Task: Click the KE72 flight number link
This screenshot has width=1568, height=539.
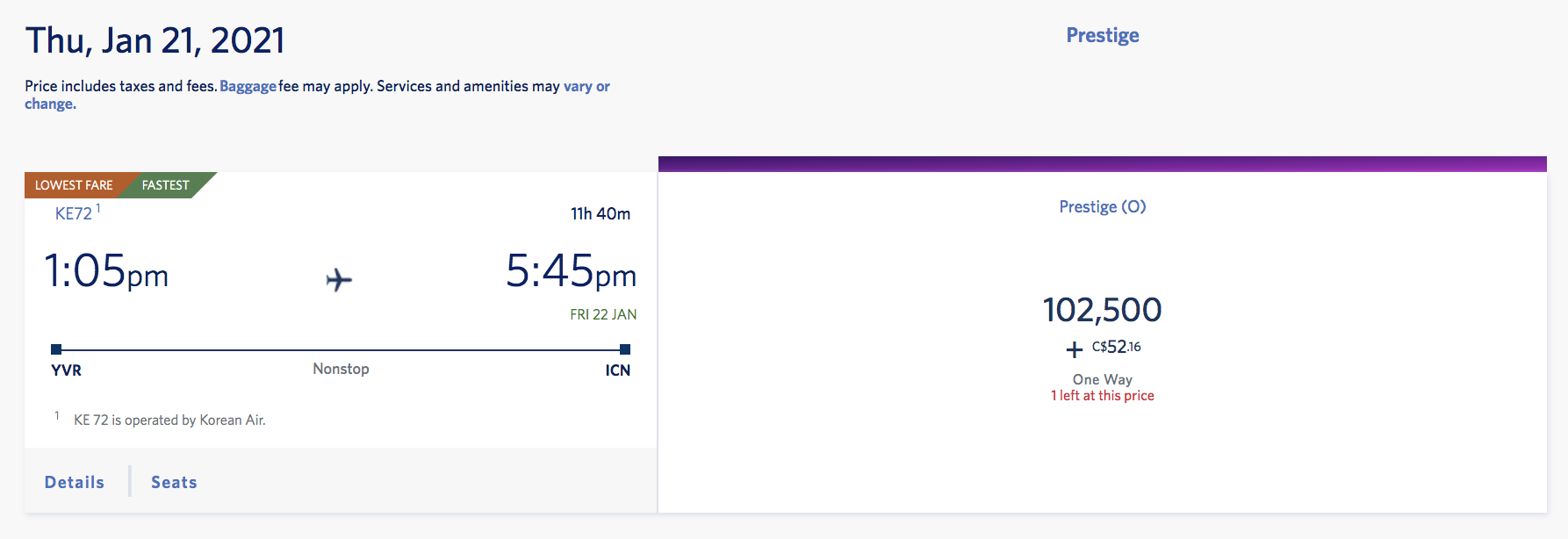Action: click(x=74, y=213)
